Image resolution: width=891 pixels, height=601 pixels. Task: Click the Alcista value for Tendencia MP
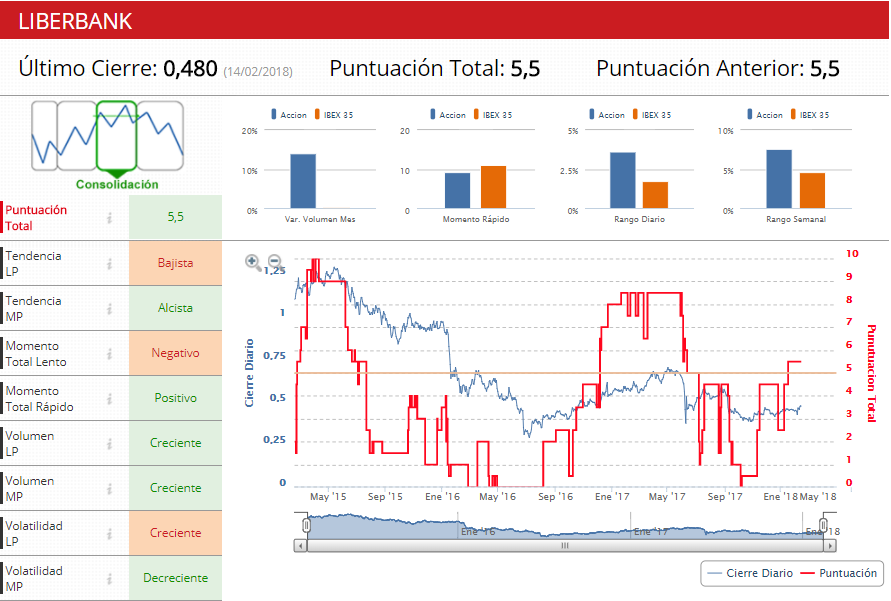click(176, 308)
